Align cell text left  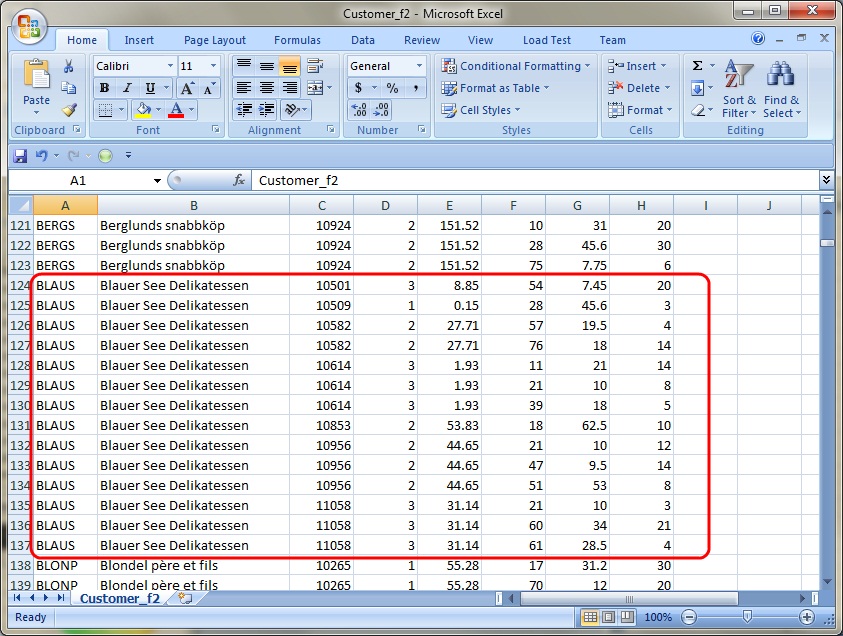click(244, 88)
